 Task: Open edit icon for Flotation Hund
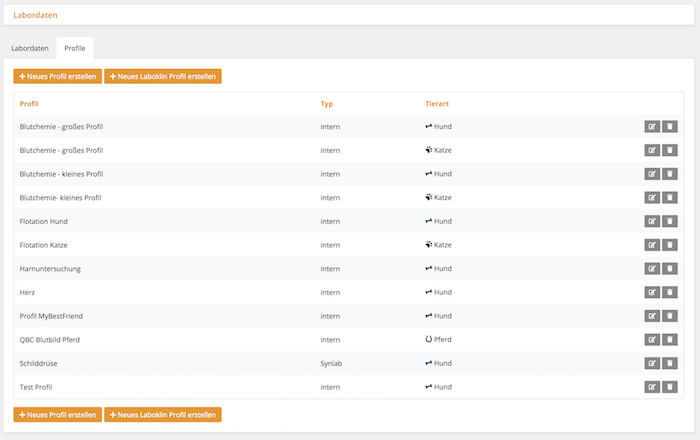click(x=652, y=221)
